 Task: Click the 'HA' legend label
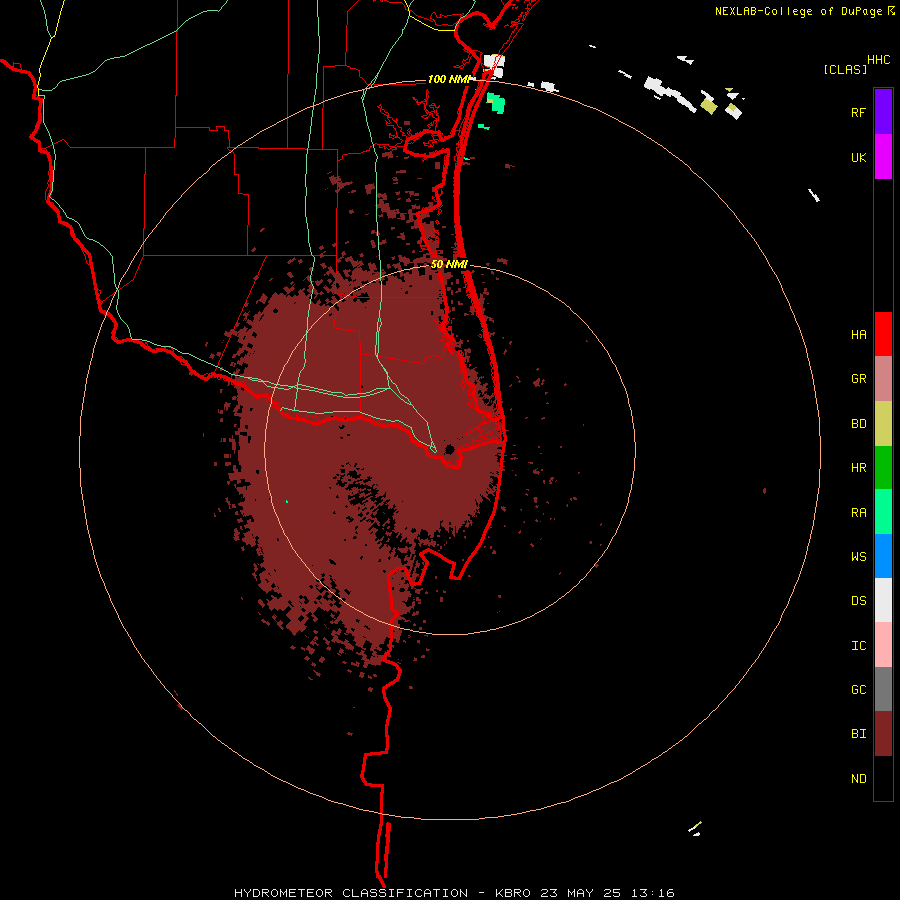(858, 335)
